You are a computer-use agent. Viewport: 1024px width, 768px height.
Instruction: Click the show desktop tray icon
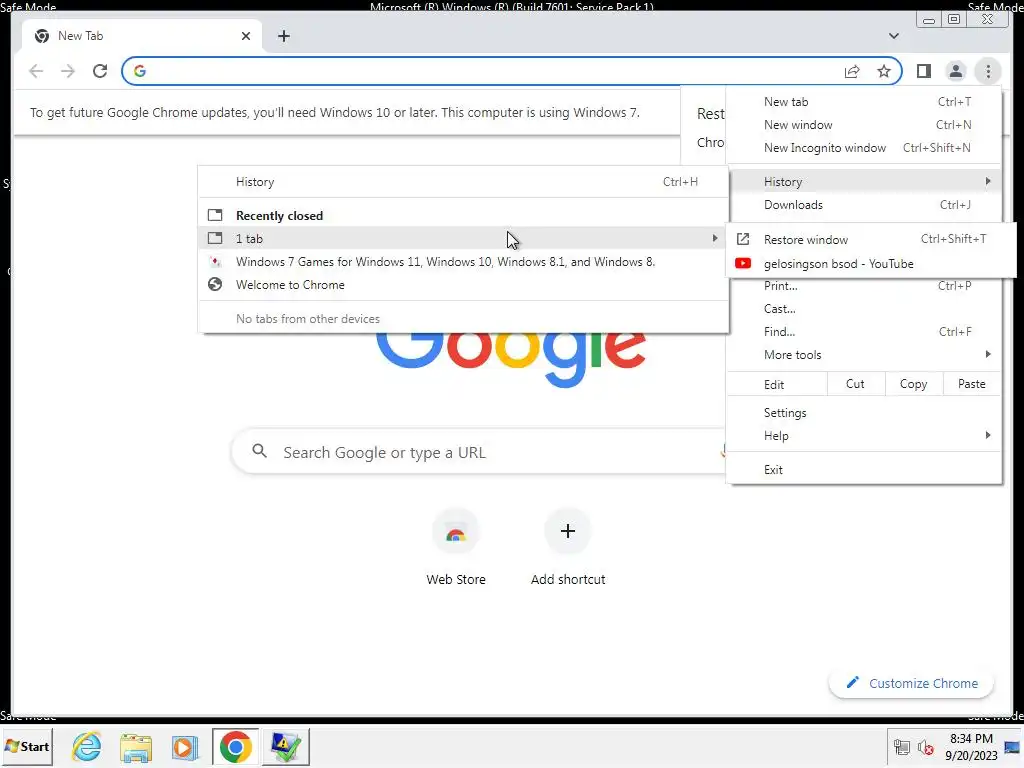1012,747
